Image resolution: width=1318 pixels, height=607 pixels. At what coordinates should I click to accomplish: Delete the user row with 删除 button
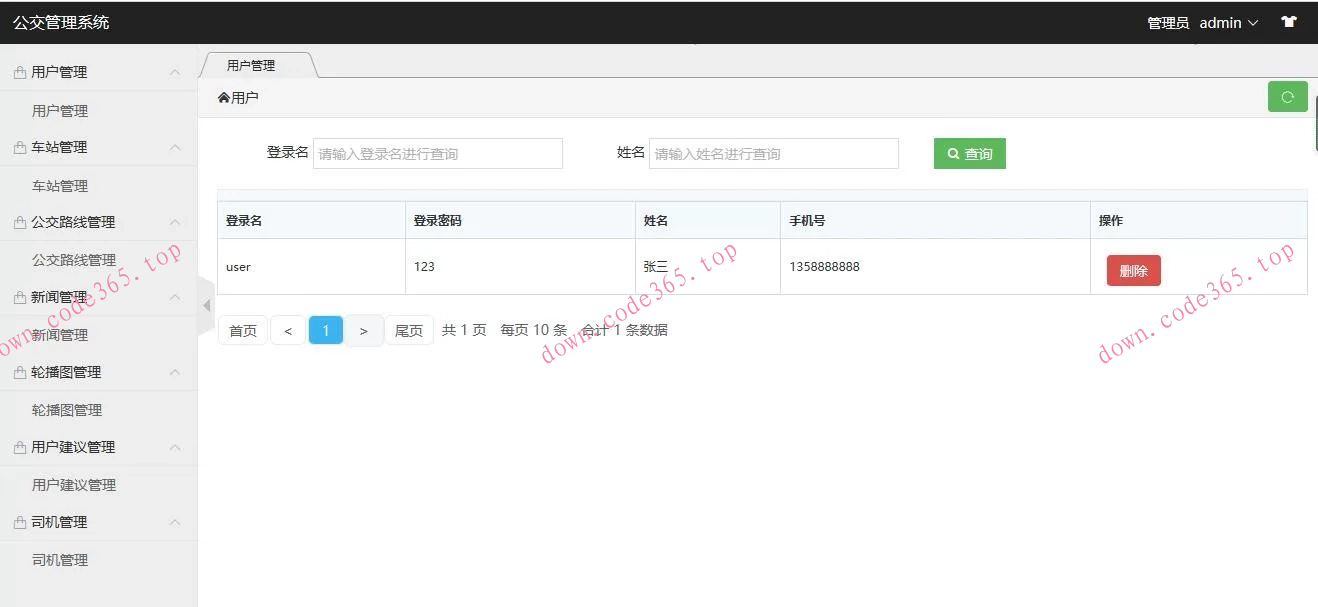point(1134,271)
